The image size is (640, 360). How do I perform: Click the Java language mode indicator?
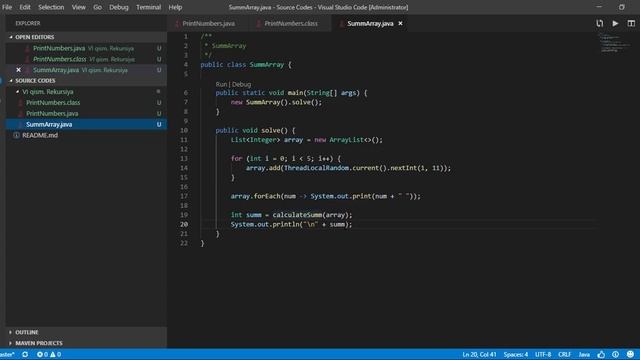pyautogui.click(x=584, y=354)
